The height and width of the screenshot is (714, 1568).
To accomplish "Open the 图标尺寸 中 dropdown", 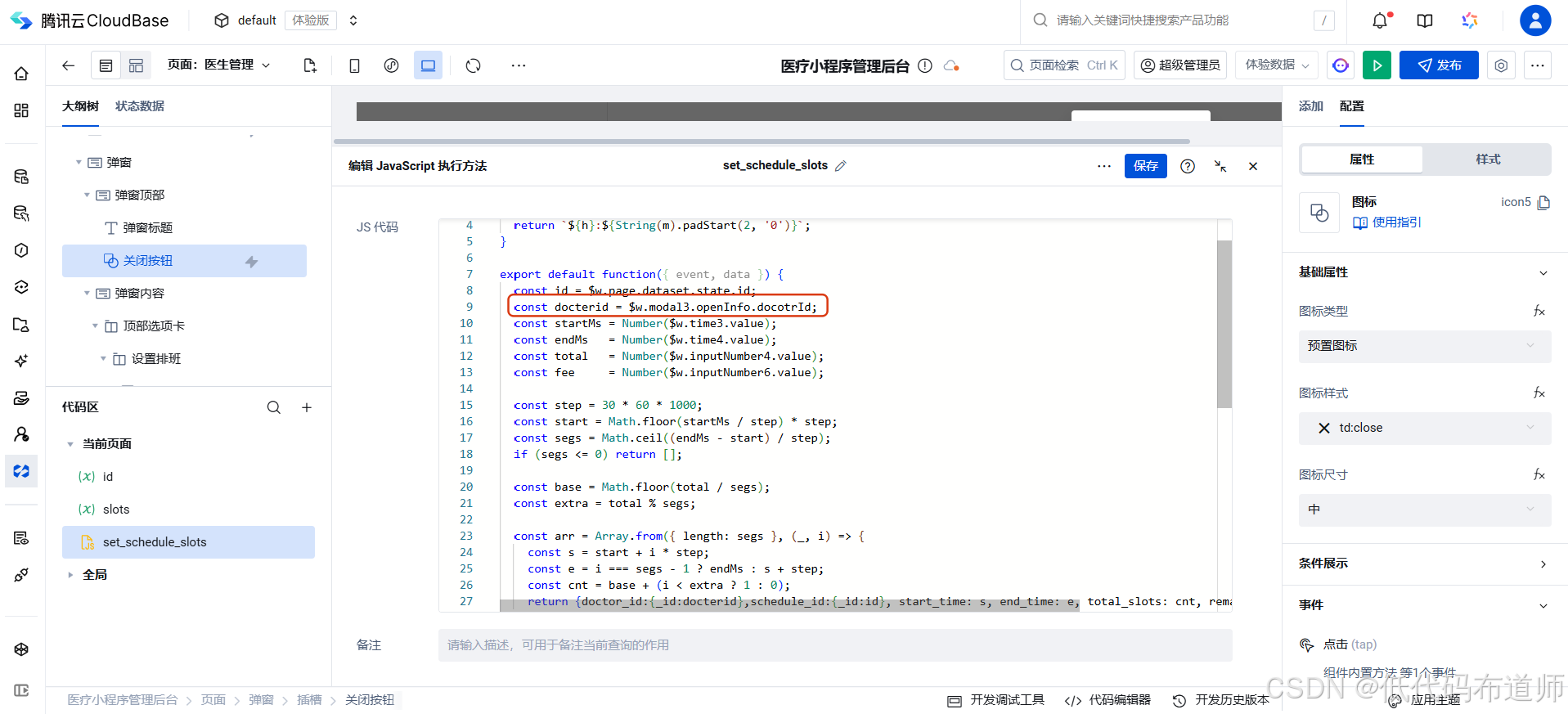I will tap(1424, 510).
